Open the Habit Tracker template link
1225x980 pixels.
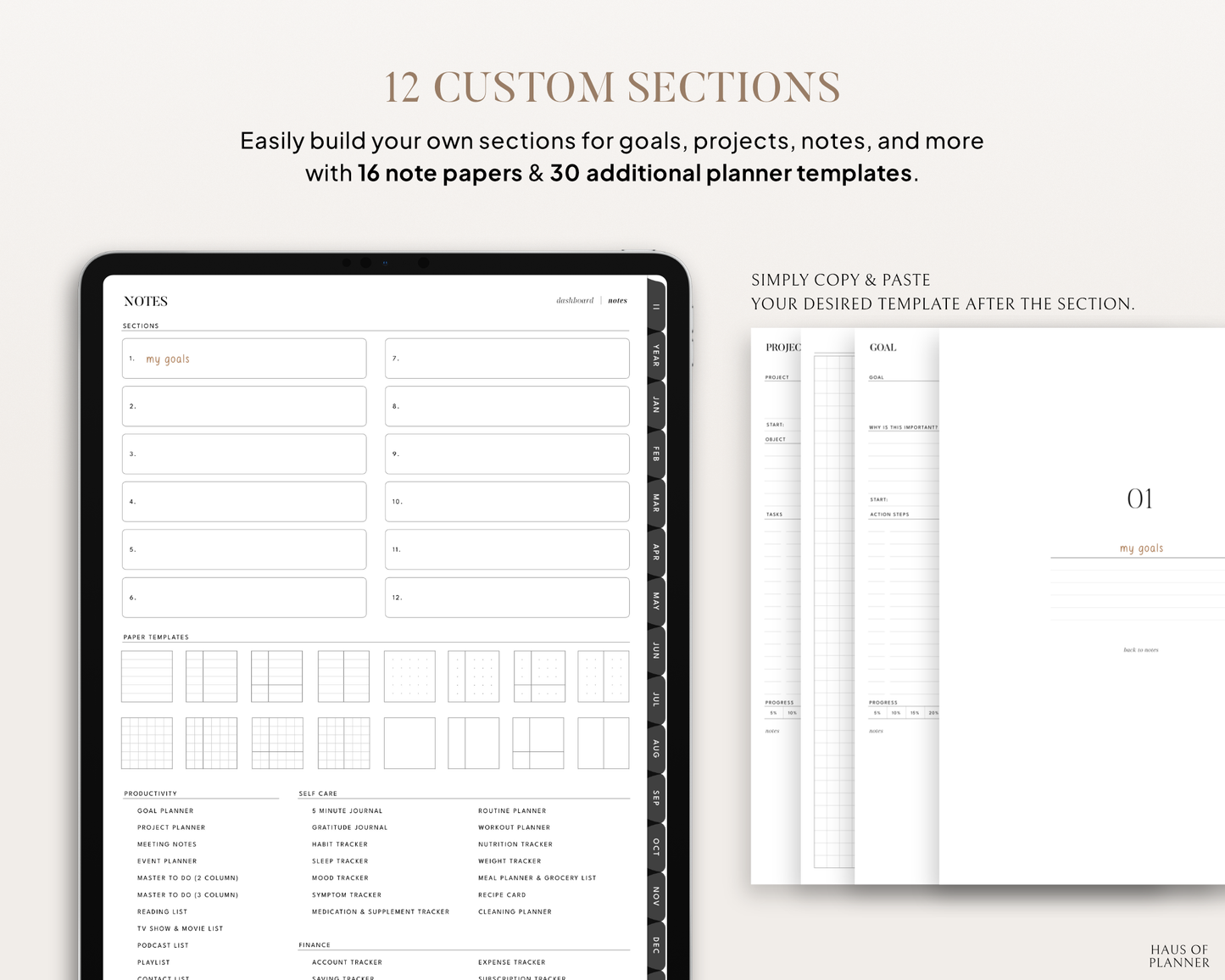pyautogui.click(x=339, y=844)
